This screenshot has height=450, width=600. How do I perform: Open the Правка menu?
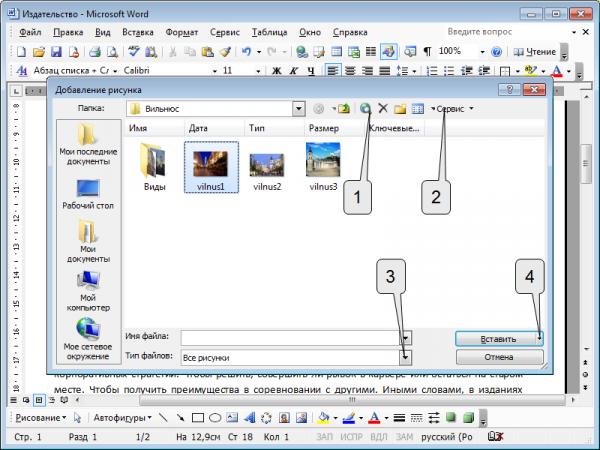68,32
